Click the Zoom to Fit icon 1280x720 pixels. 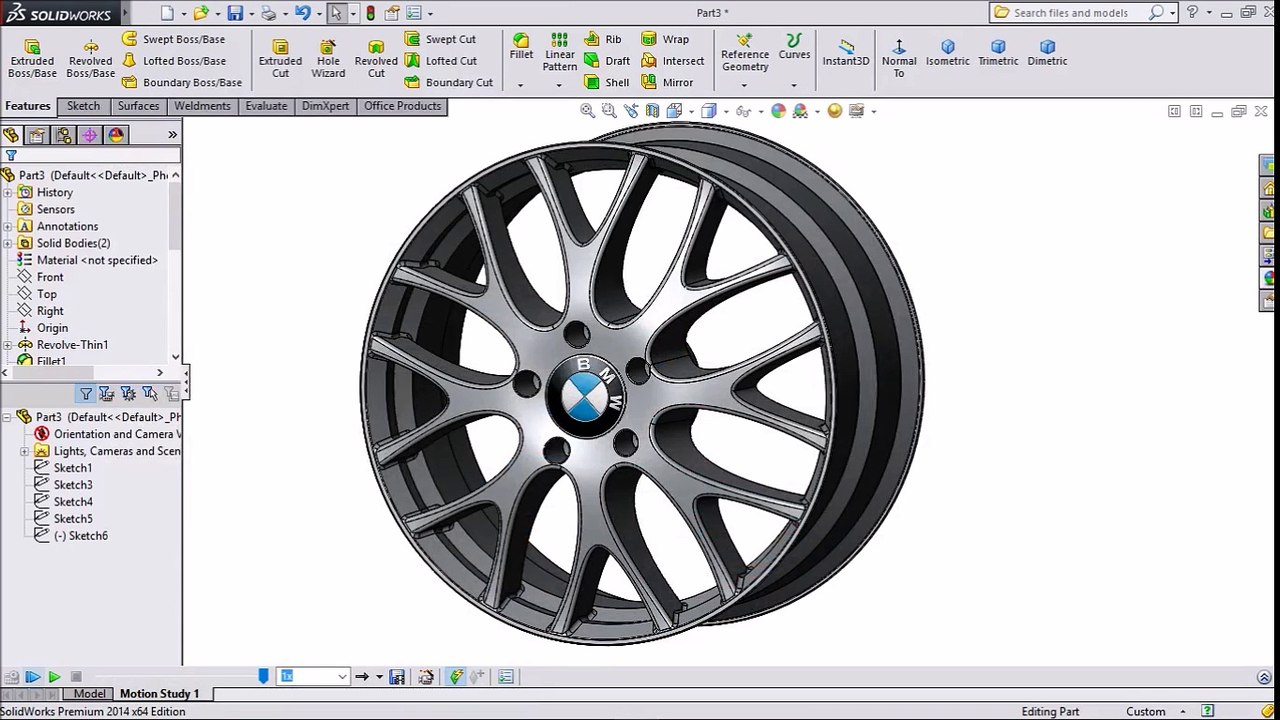click(588, 111)
